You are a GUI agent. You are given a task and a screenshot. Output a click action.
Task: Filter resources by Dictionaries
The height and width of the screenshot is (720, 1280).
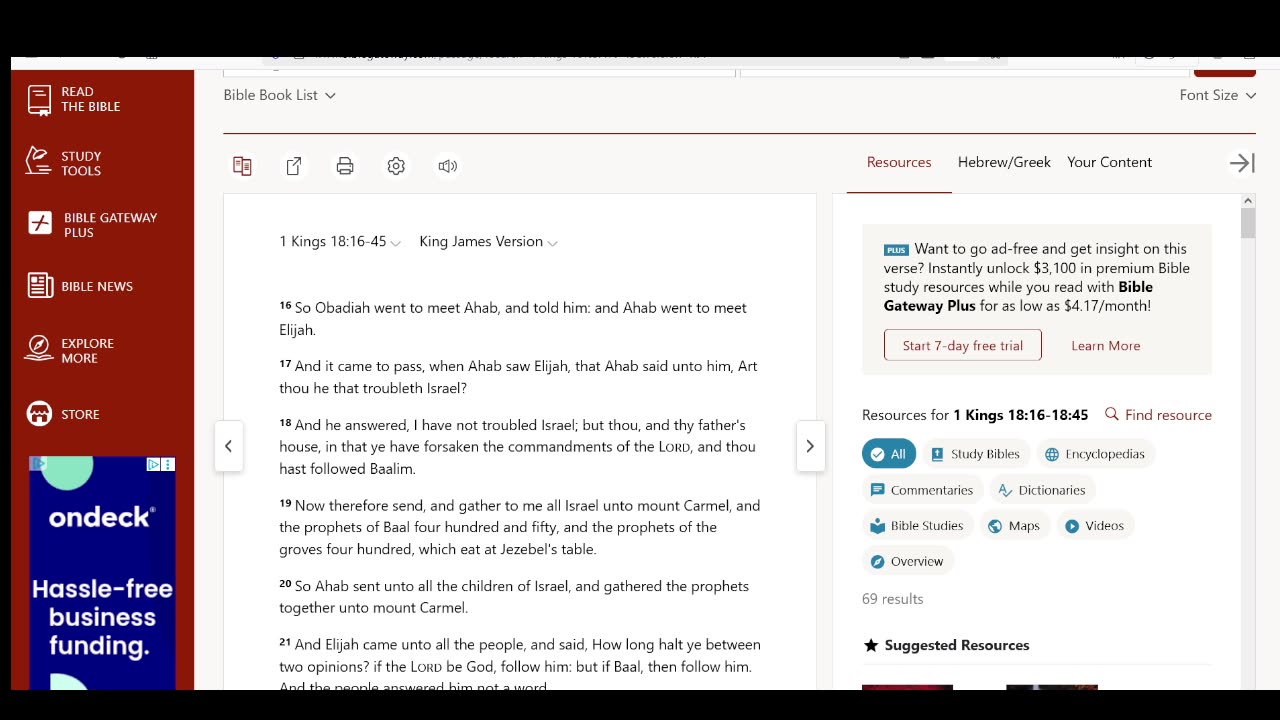click(1041, 490)
